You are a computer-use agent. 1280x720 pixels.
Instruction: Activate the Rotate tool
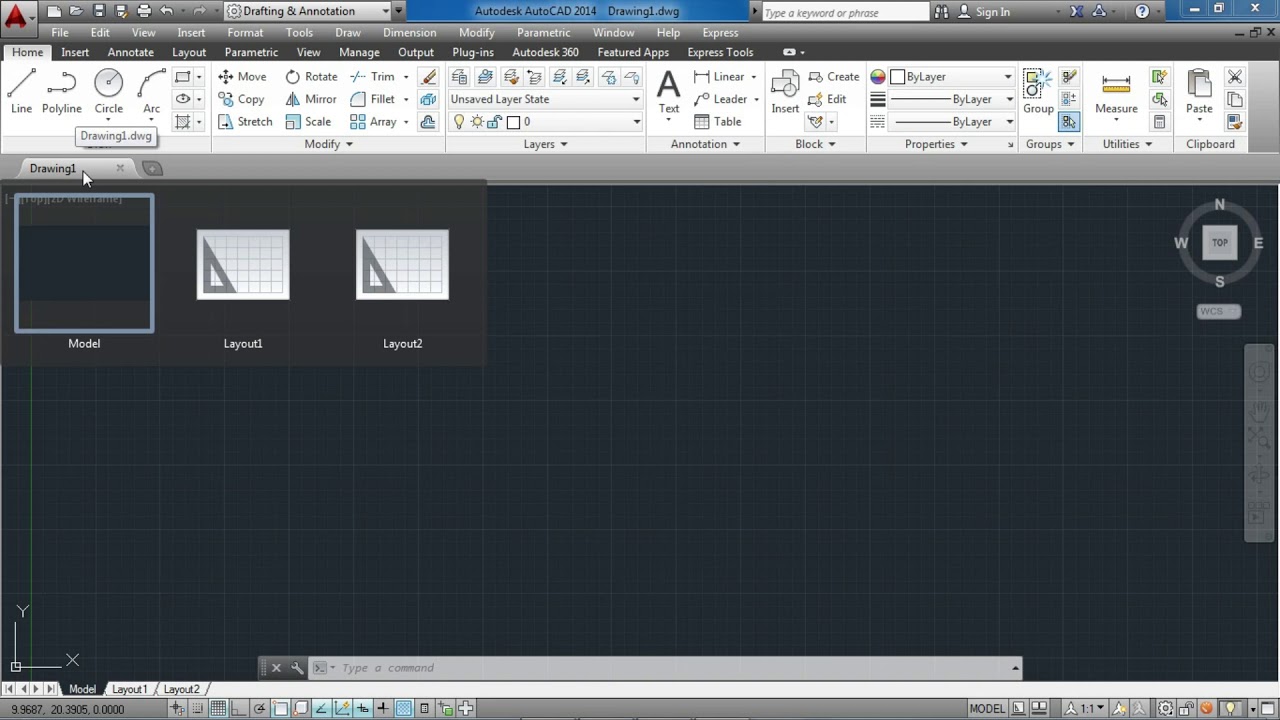[311, 77]
